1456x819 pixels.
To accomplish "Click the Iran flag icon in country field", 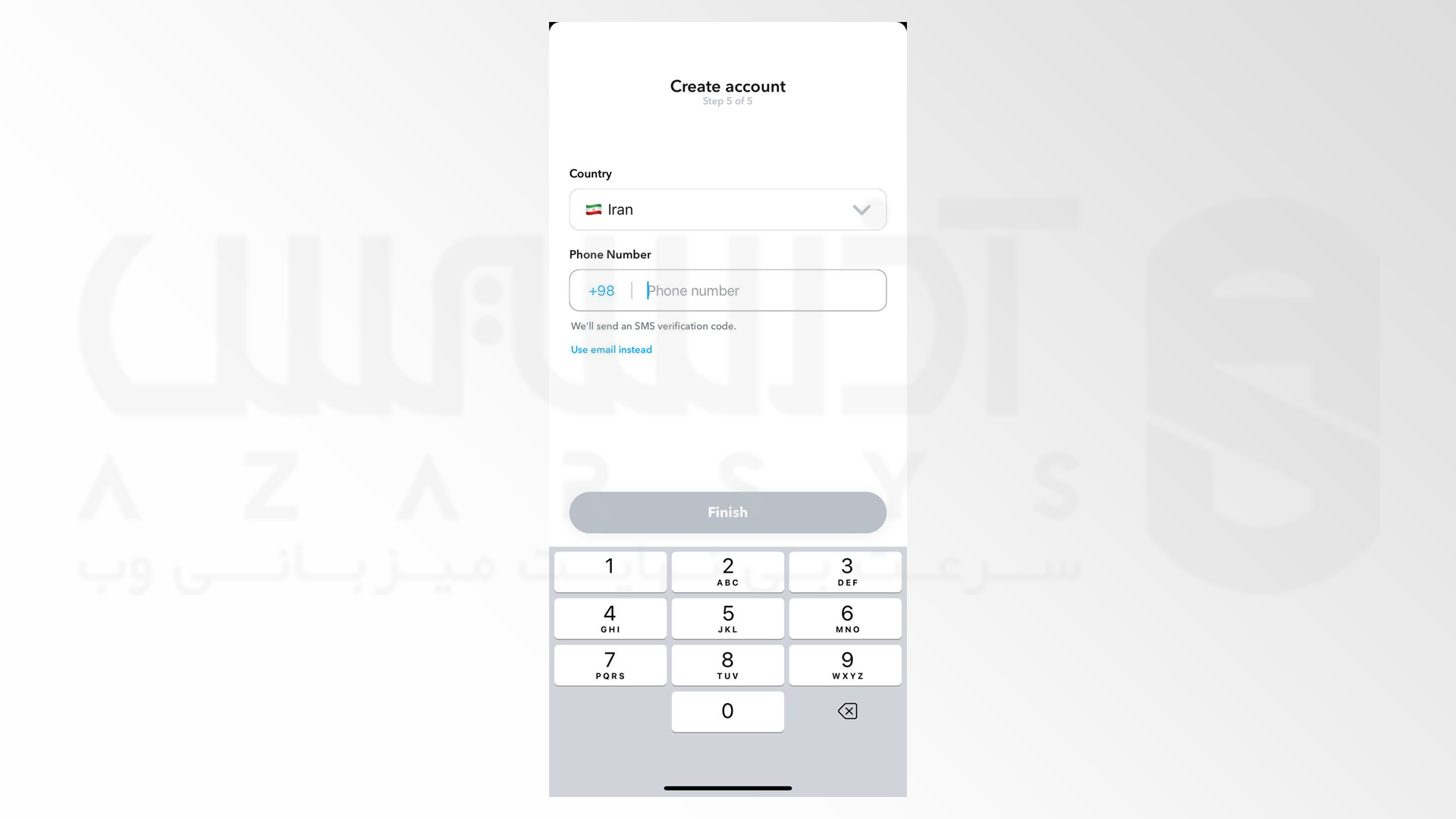I will [x=592, y=209].
